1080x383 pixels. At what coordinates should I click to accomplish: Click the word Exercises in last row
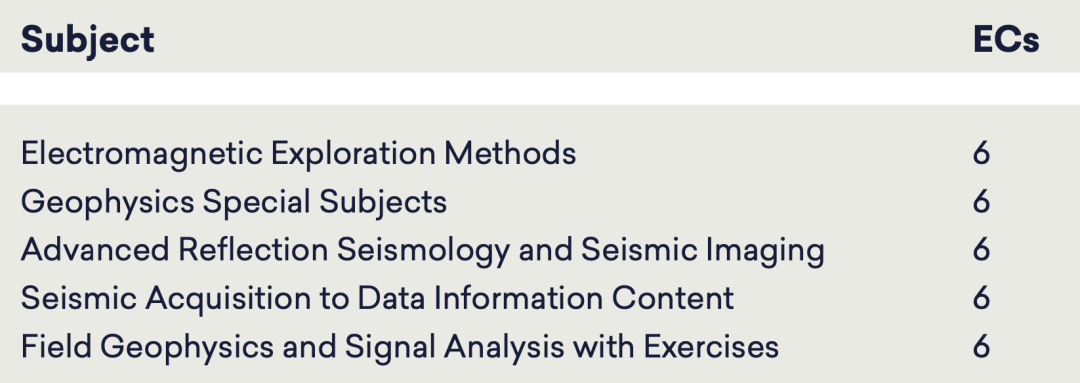click(711, 346)
